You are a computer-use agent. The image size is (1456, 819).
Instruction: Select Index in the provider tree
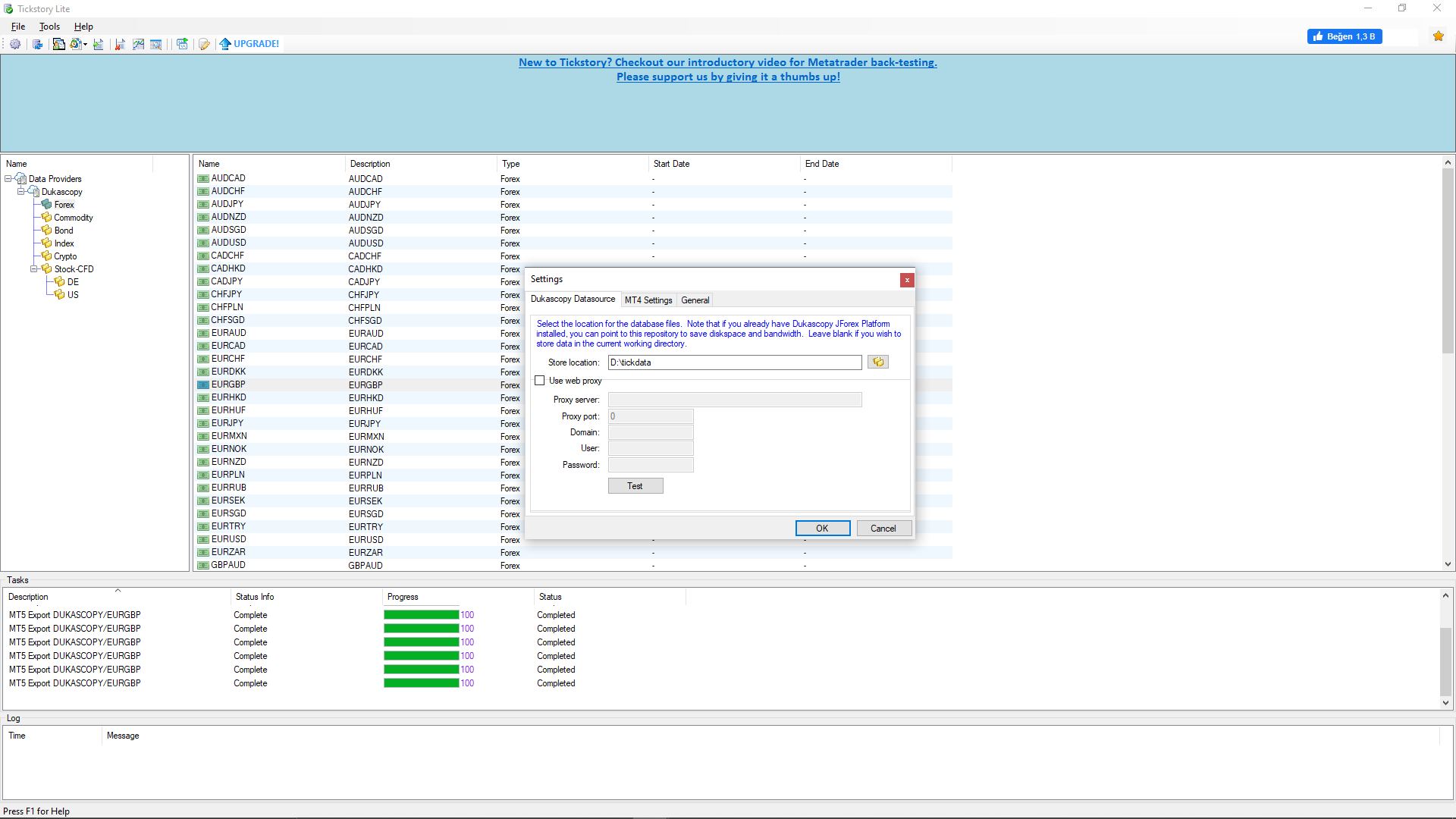pos(64,243)
